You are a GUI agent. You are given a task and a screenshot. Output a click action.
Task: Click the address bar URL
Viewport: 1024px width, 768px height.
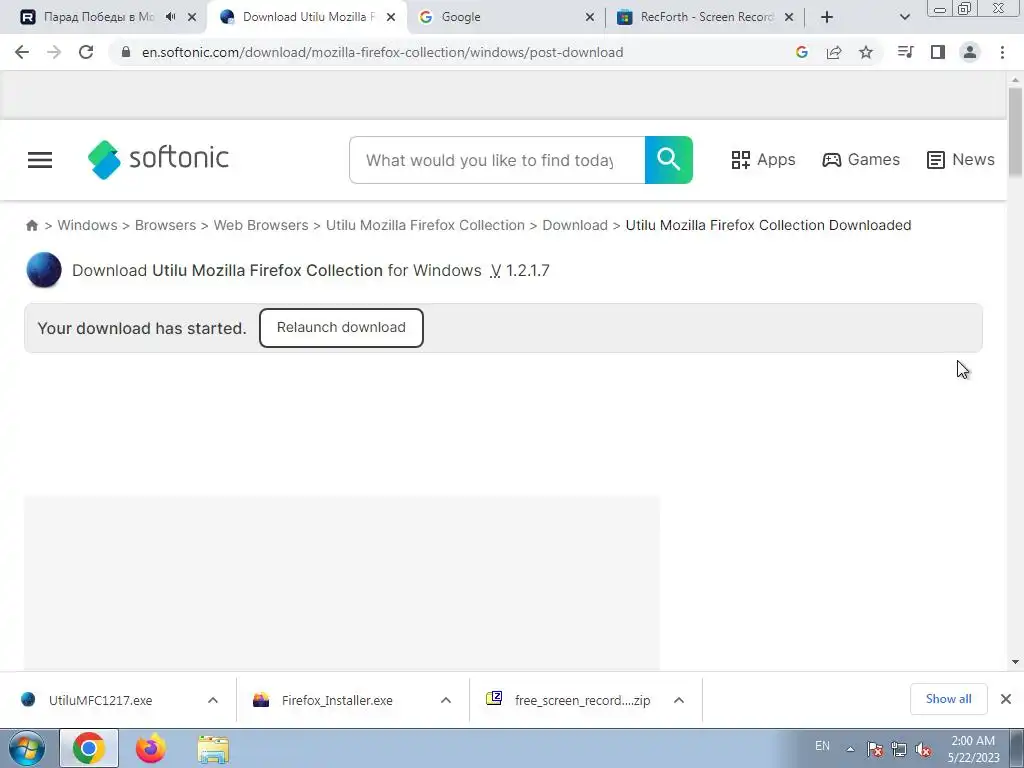tap(383, 52)
